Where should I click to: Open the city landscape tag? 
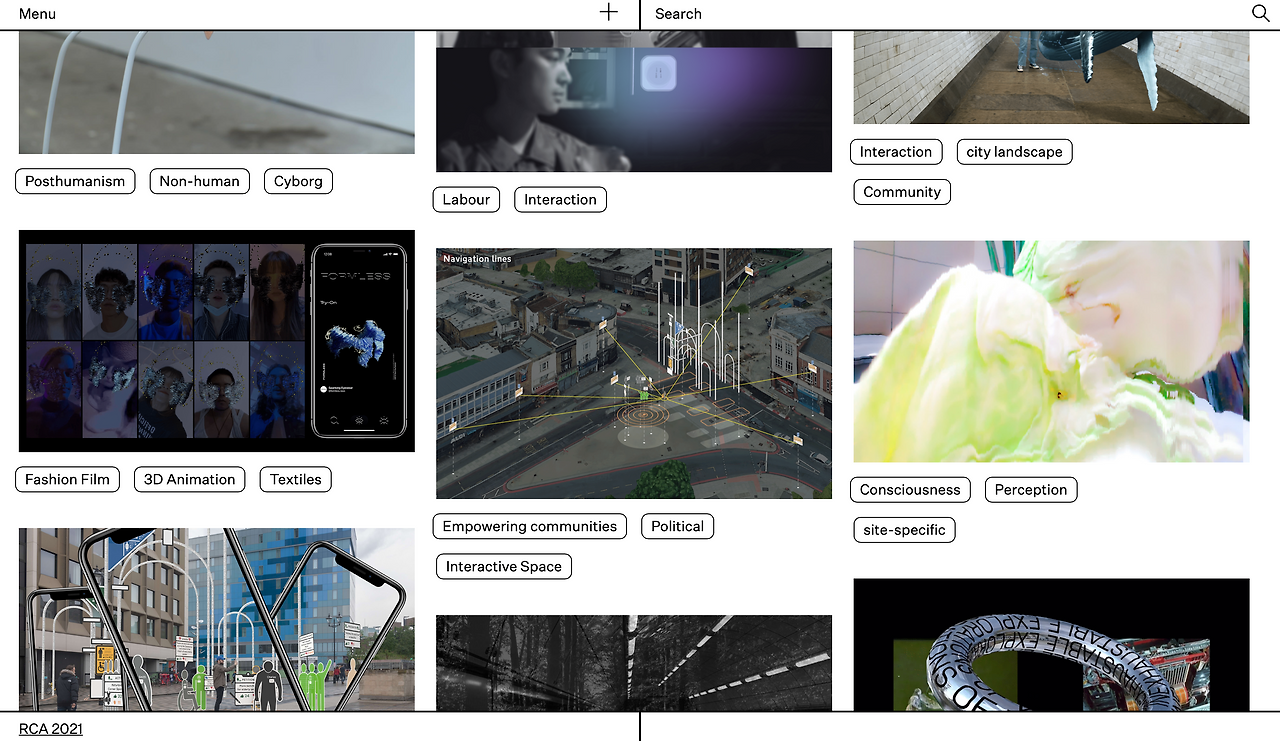(1014, 152)
